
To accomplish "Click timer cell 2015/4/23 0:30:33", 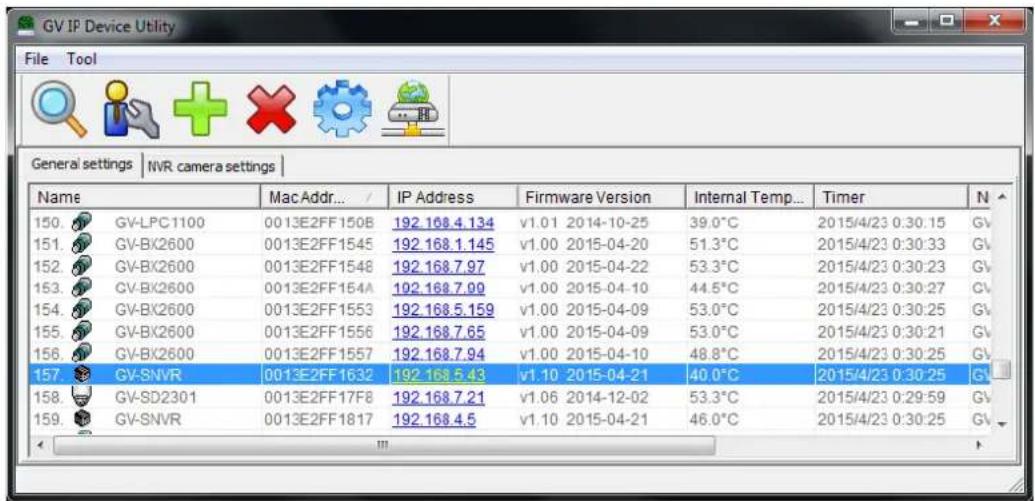I will tap(881, 245).
